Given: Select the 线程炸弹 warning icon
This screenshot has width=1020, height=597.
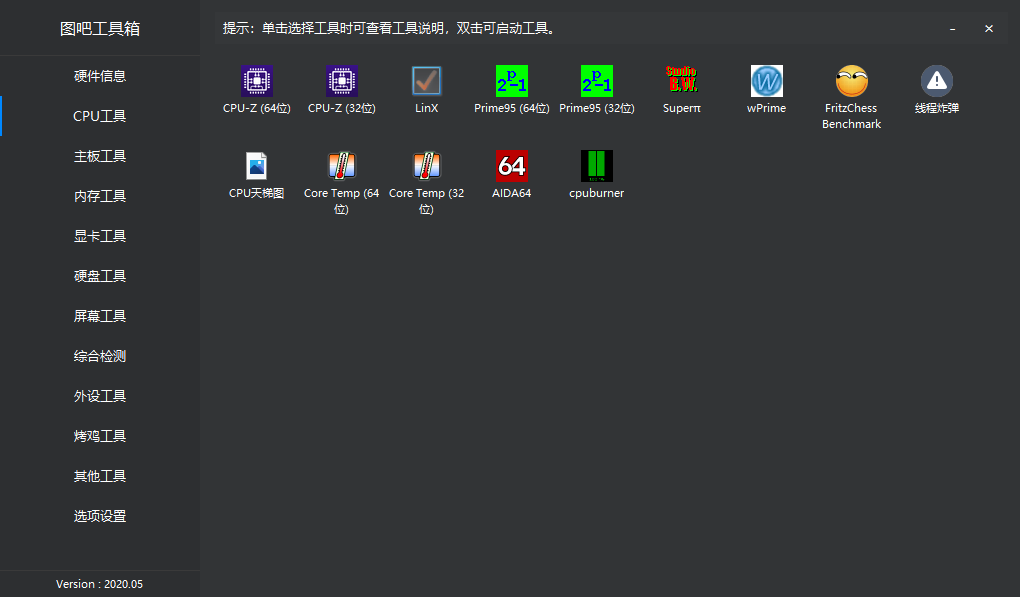Looking at the screenshot, I should 937,81.
